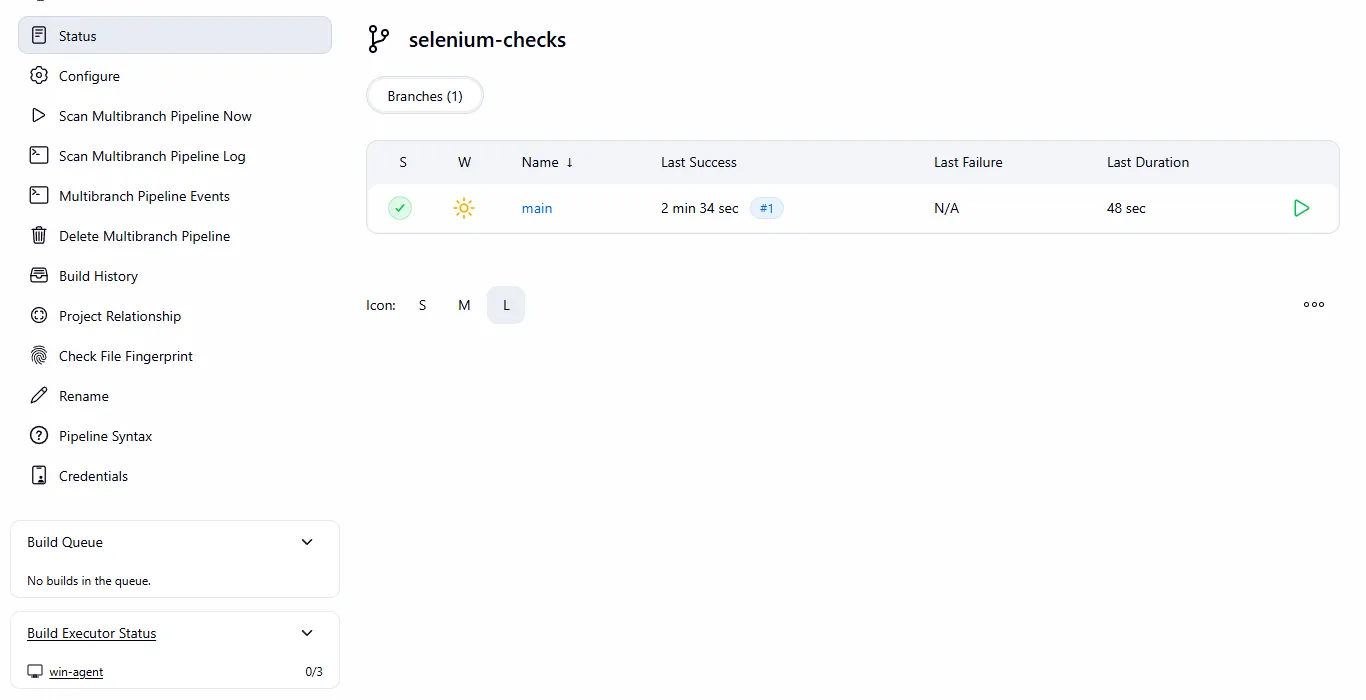
Task: Open the win-agent node link
Action: pyautogui.click(x=76, y=672)
